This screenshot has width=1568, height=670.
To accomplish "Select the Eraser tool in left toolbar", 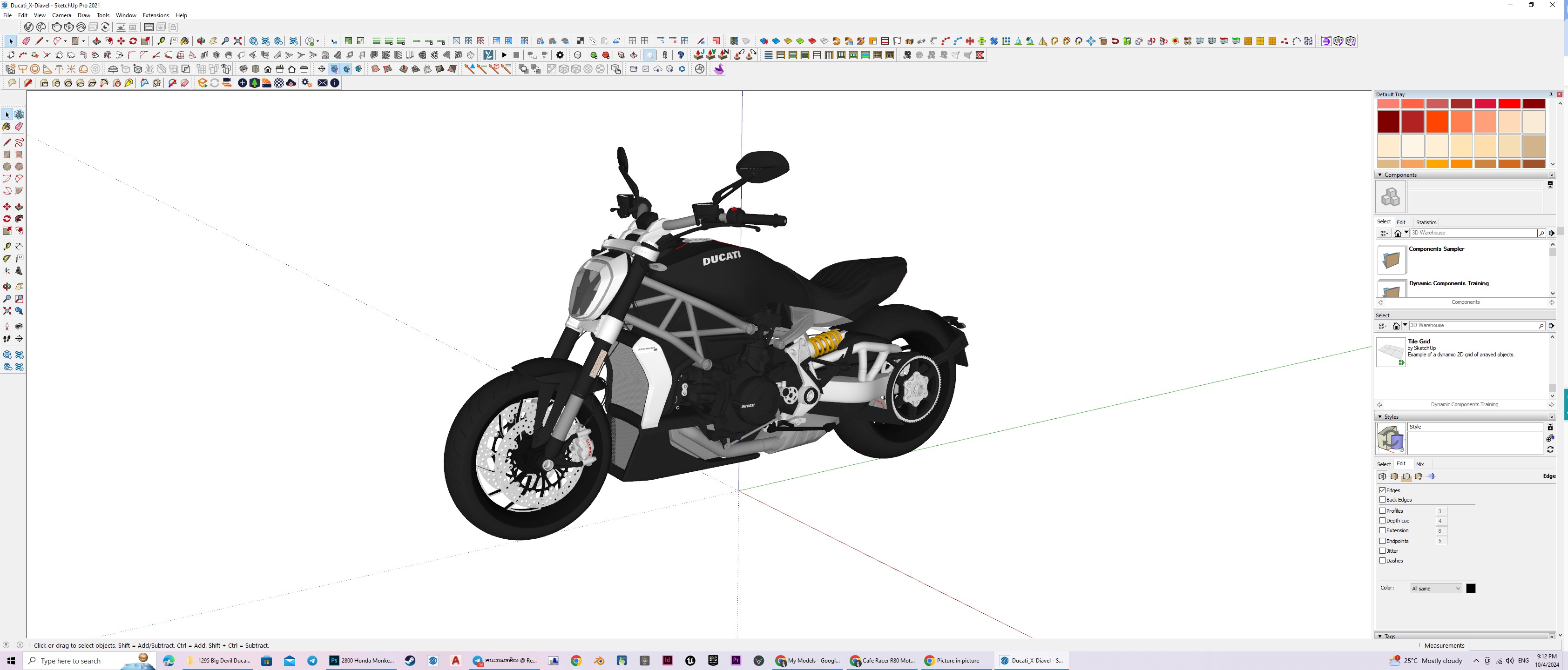I will click(19, 127).
